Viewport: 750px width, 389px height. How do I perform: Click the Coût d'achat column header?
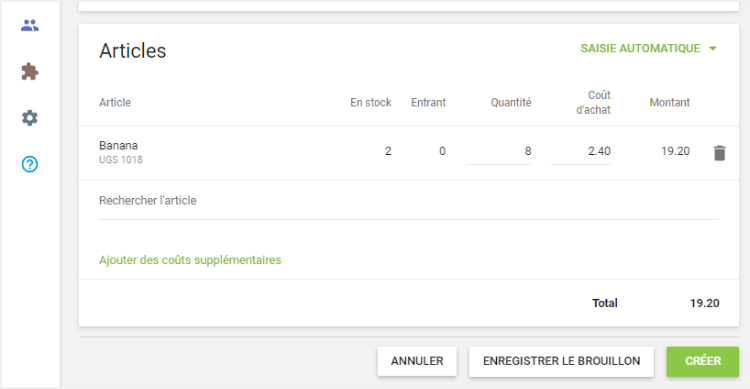(593, 102)
